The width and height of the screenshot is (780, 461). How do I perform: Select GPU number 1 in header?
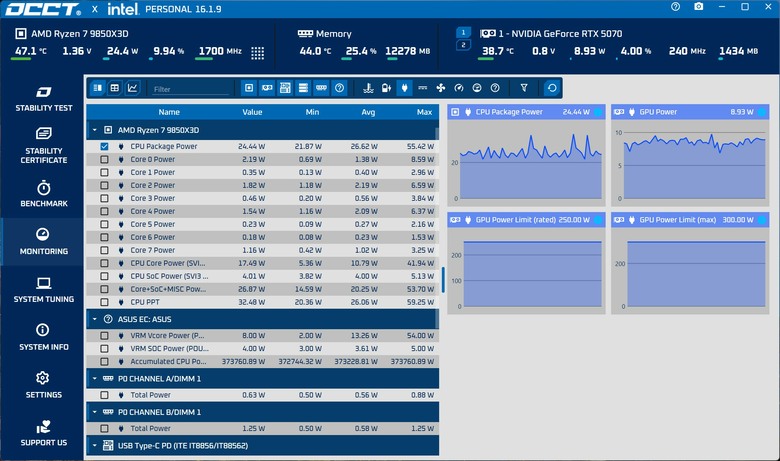tap(463, 32)
